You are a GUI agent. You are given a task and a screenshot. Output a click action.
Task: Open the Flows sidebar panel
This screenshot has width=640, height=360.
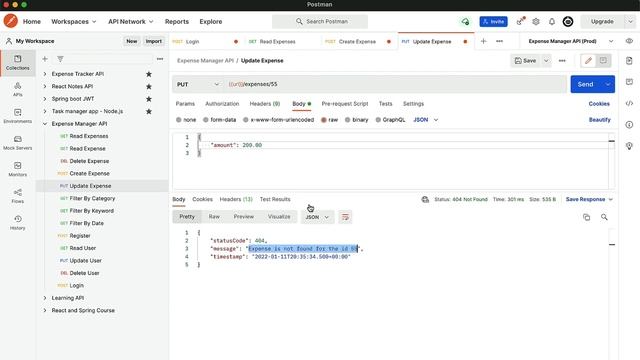pyautogui.click(x=18, y=196)
